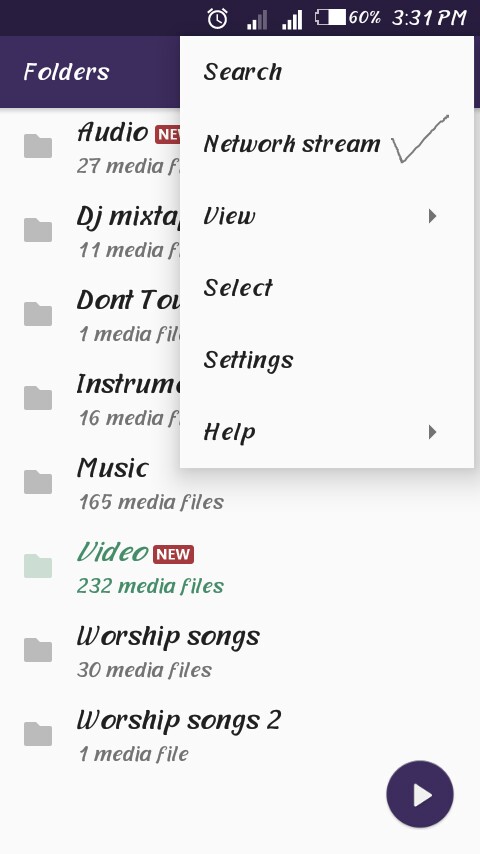Tap the round play floating button
The image size is (480, 854).
tap(420, 795)
